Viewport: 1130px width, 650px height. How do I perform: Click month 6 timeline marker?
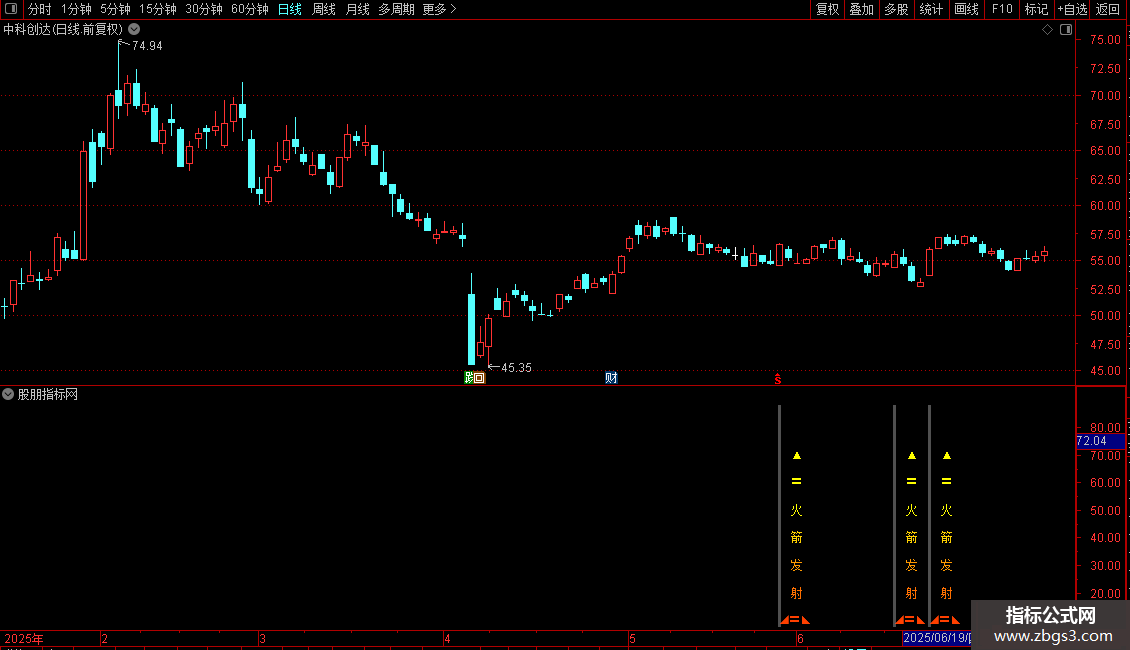800,638
